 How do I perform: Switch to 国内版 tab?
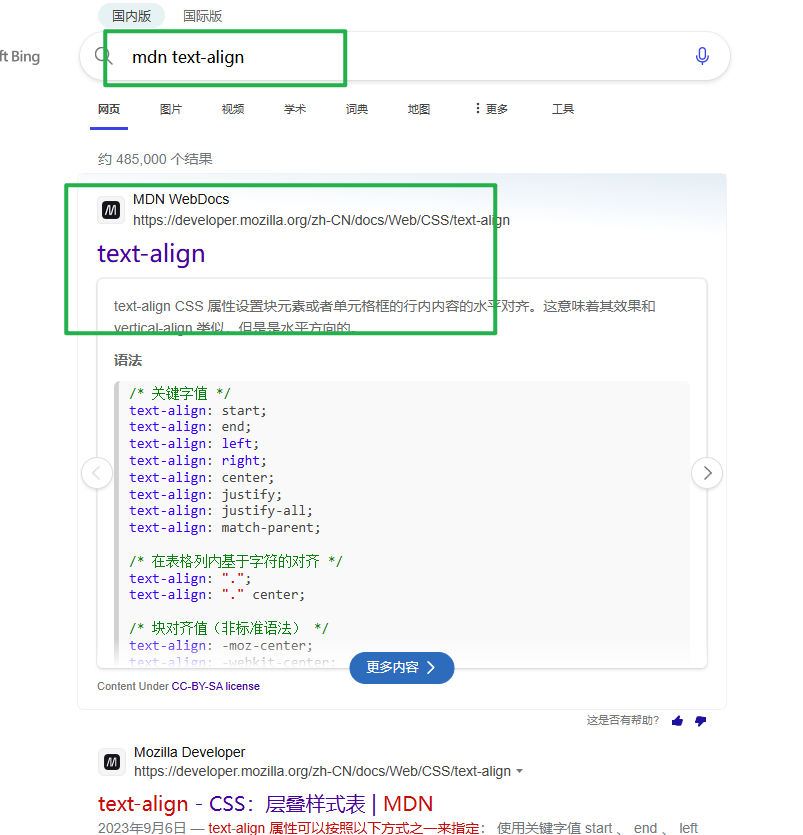pyautogui.click(x=132, y=16)
